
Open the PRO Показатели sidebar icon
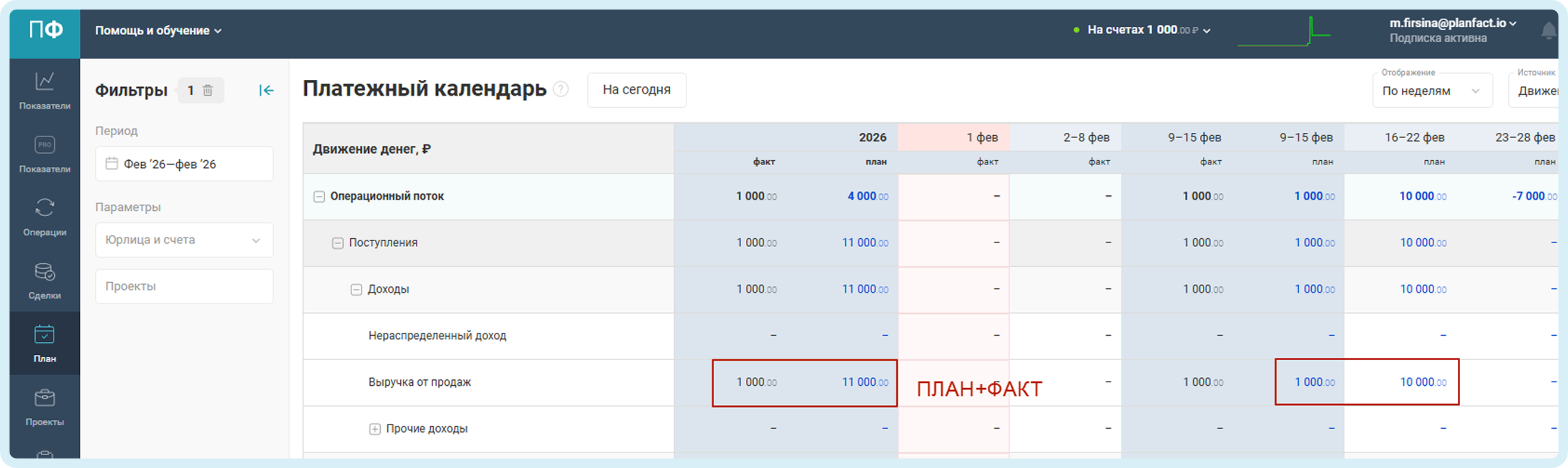pyautogui.click(x=45, y=145)
